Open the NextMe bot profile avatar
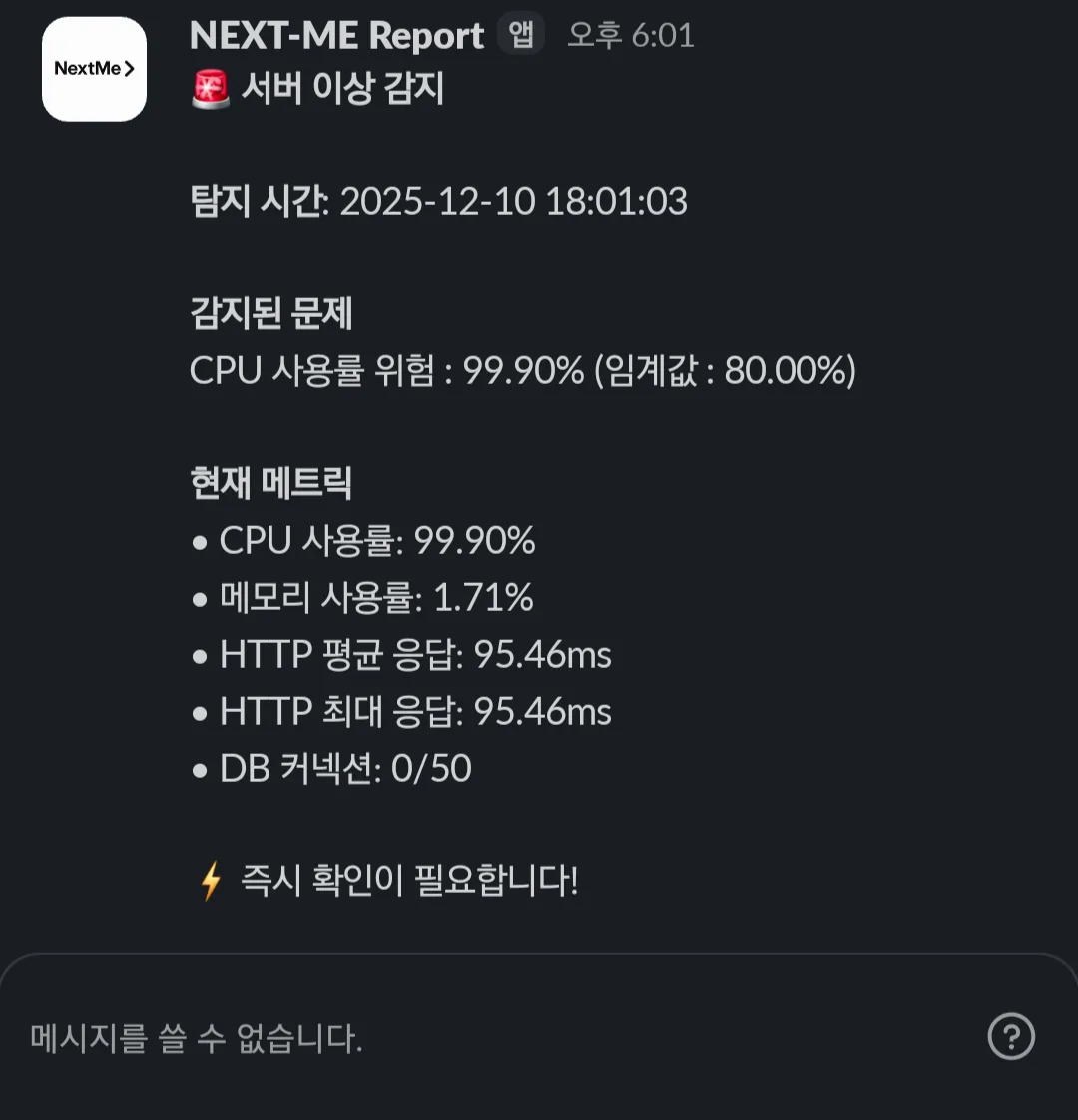Screen dimensions: 1078x1120 coord(93,69)
